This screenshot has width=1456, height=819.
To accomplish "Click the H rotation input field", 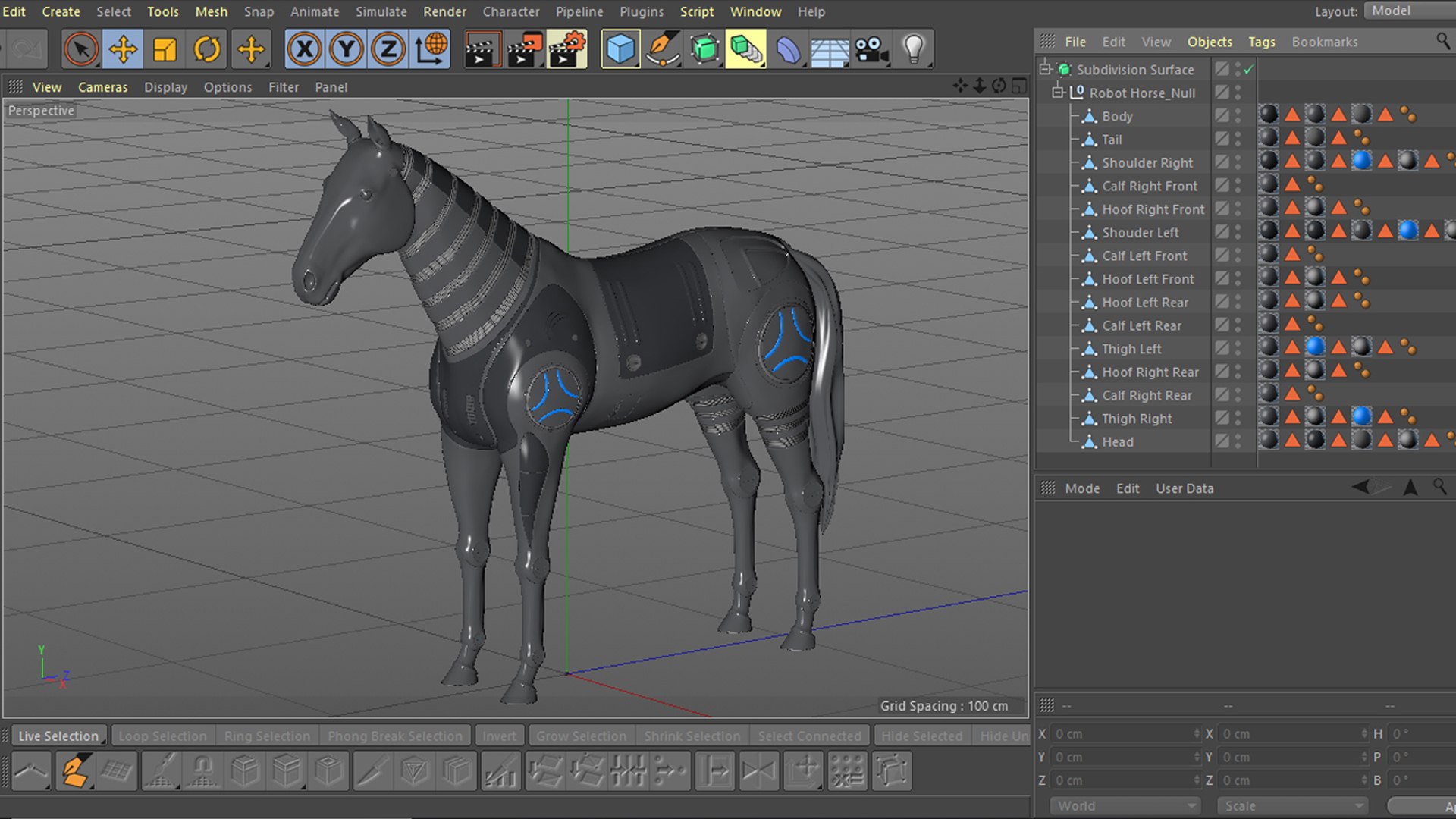I will click(1422, 733).
